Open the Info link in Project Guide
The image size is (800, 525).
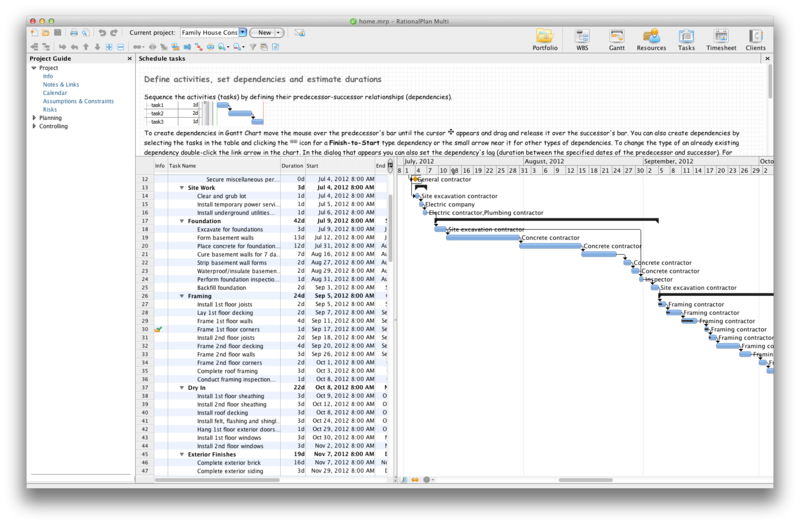click(48, 76)
